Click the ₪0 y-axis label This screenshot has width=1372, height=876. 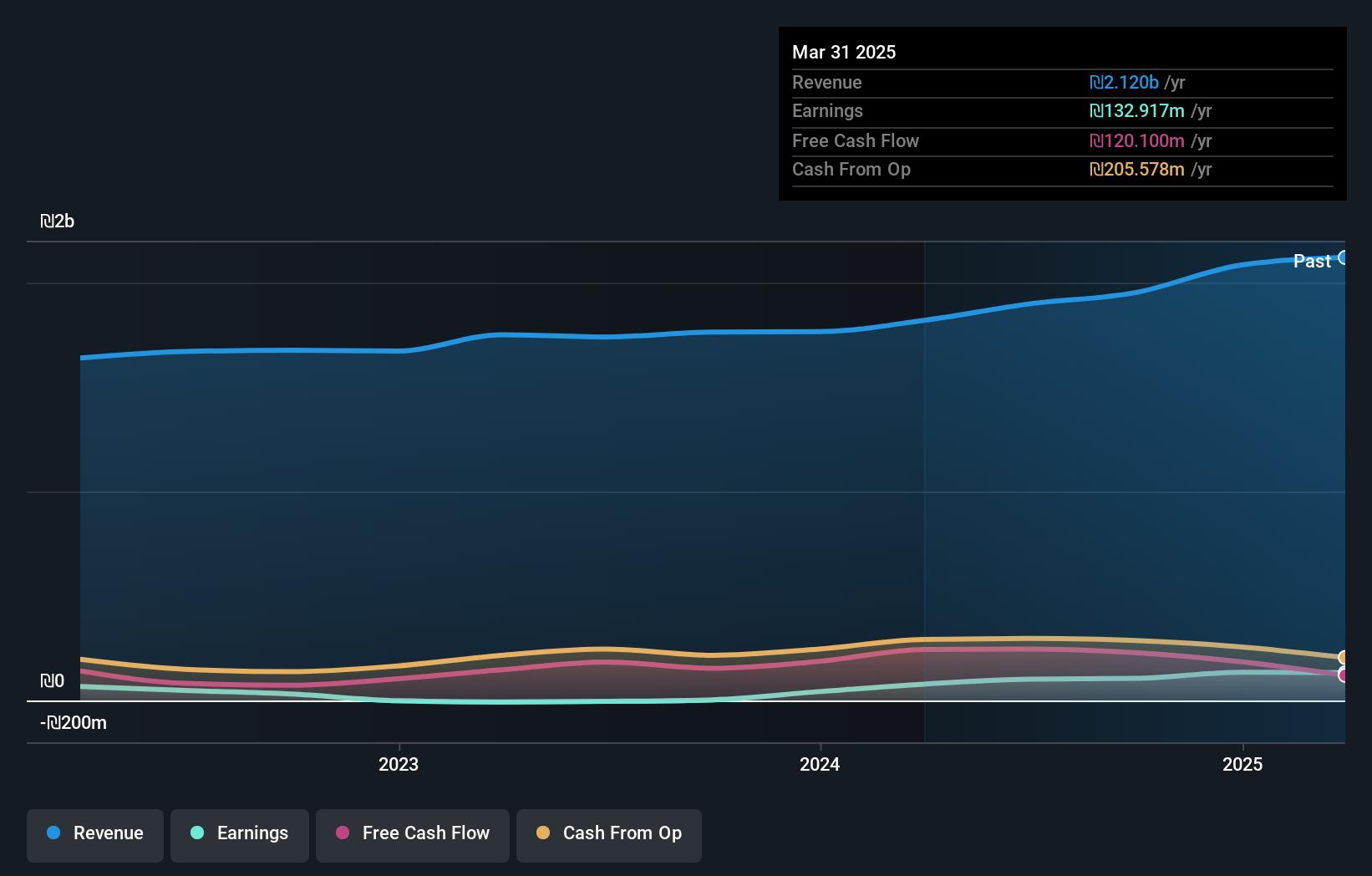tap(53, 681)
